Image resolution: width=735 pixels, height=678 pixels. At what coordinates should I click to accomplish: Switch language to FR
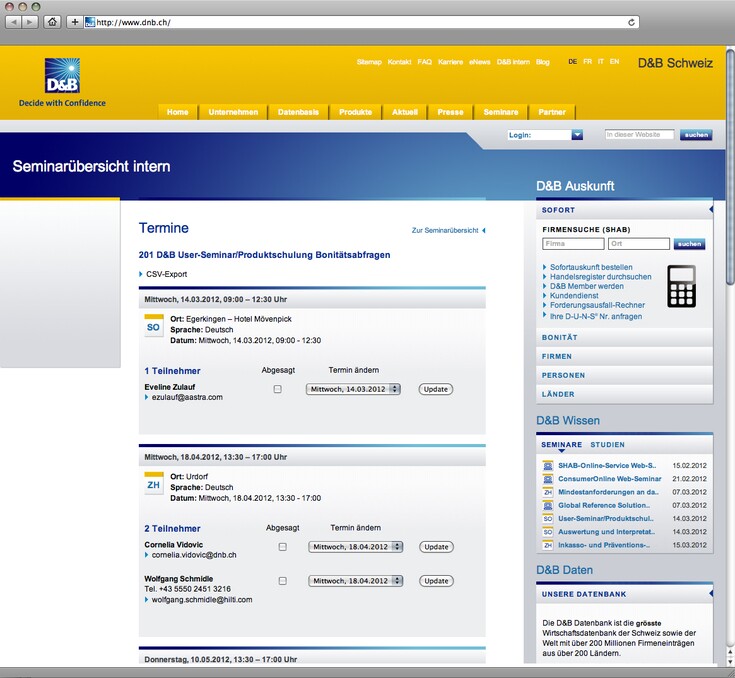587,62
